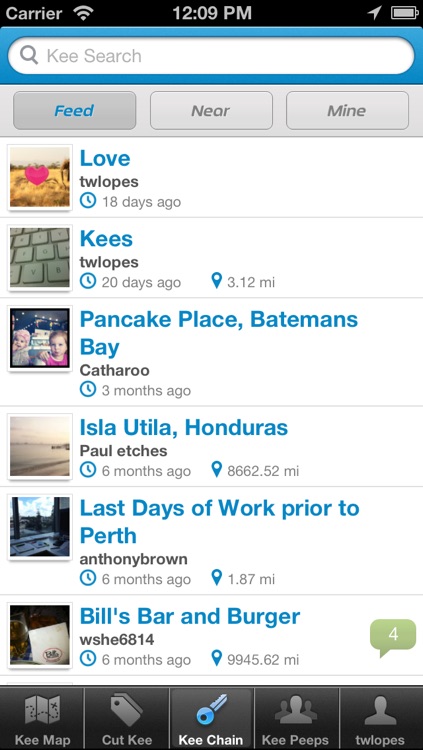The image size is (423, 750).
Task: Switch to the Feed filter
Action: pos(75,110)
